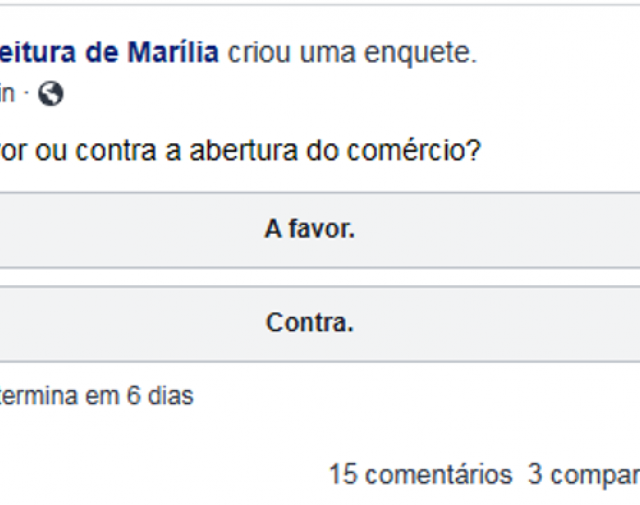Open the Prefeitura de Marília page link
The height and width of the screenshot is (505, 640).
point(109,52)
